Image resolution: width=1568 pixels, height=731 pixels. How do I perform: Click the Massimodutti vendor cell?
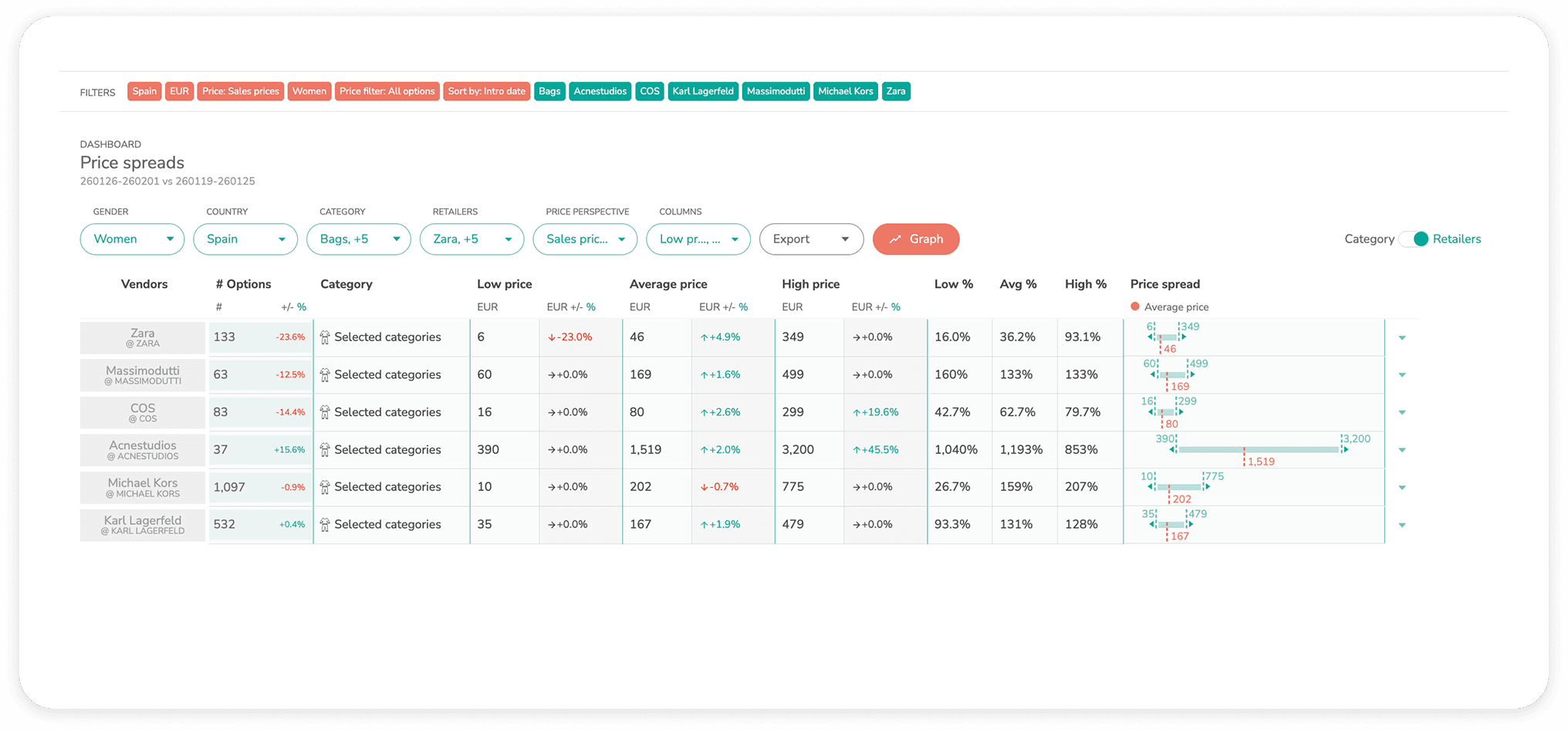pyautogui.click(x=143, y=375)
